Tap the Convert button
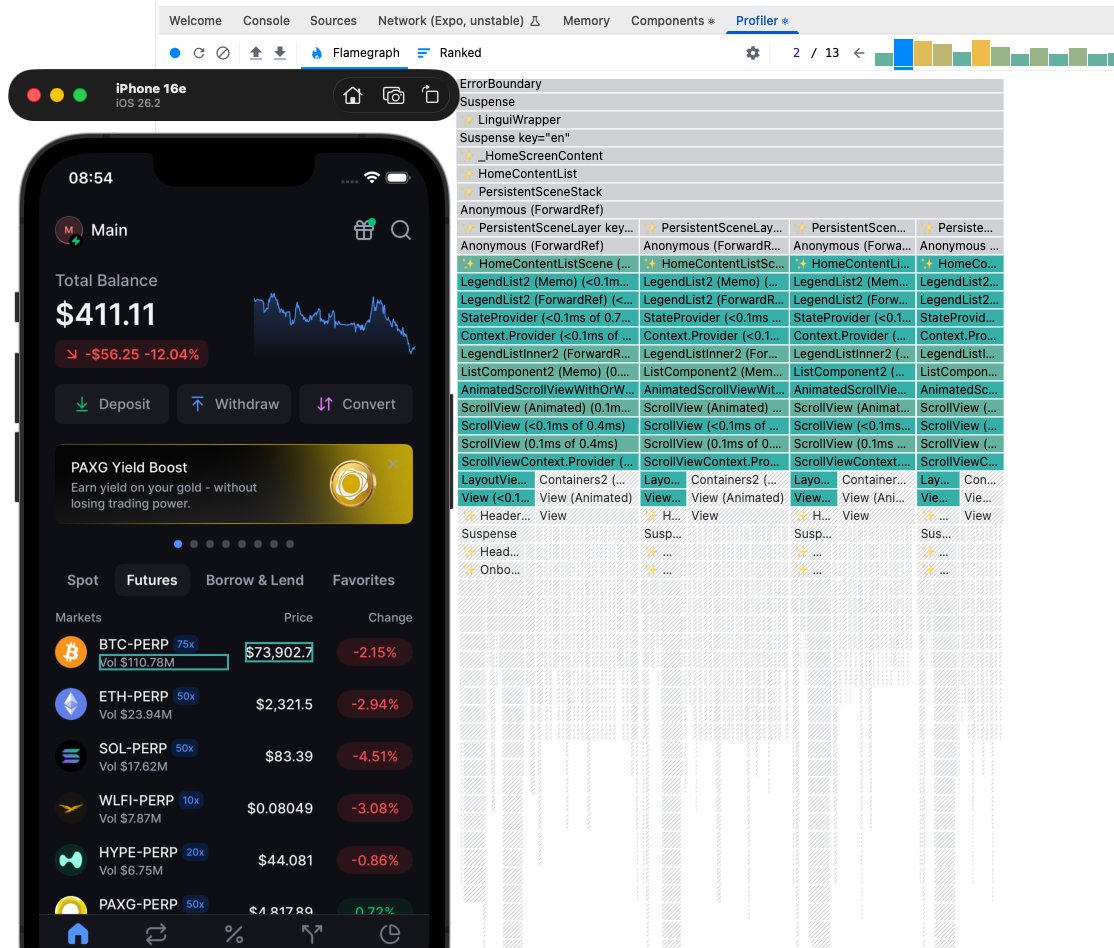 [x=356, y=404]
